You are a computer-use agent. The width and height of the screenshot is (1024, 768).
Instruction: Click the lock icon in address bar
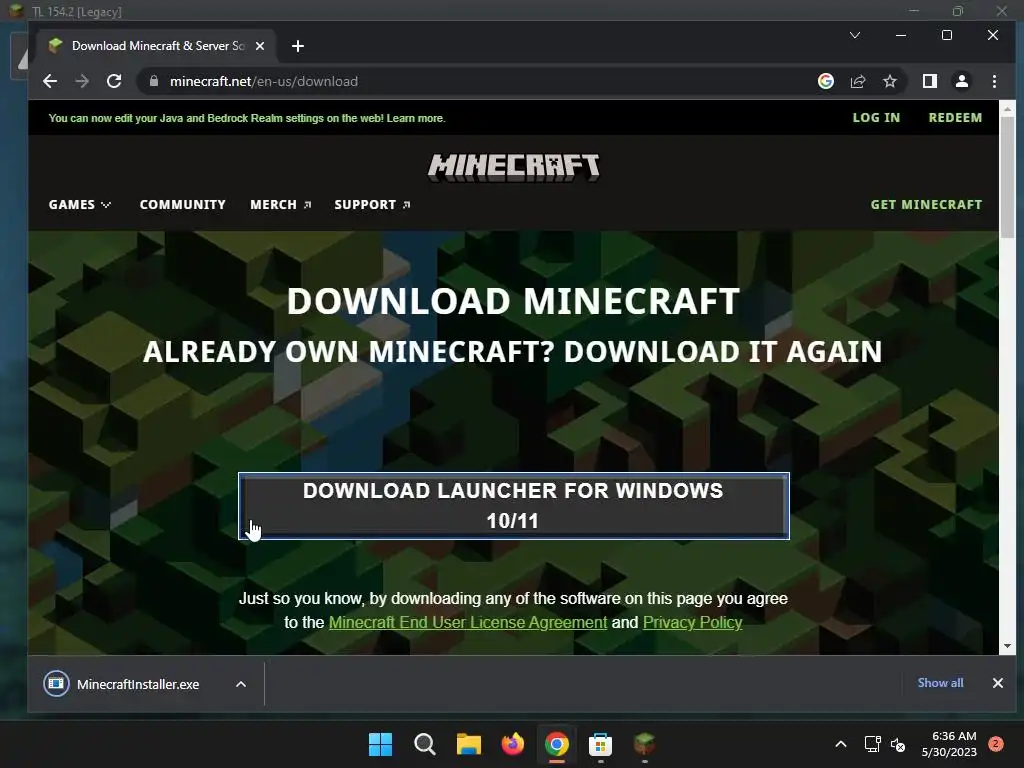[x=154, y=81]
